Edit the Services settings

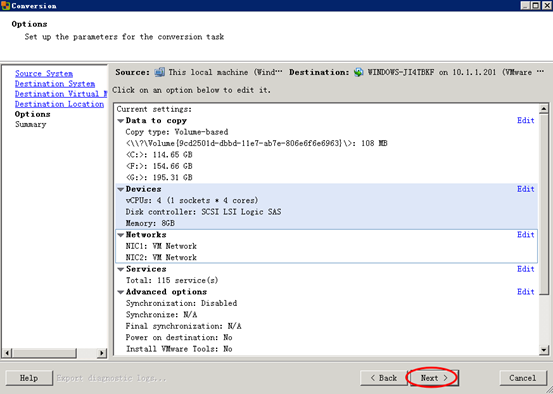[525, 269]
